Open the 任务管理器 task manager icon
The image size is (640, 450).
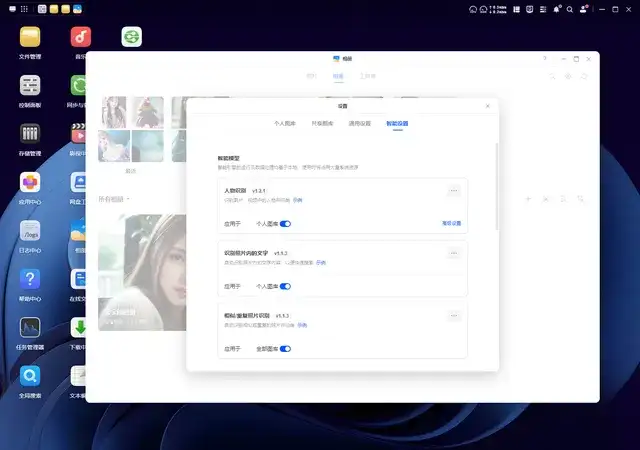click(30, 327)
